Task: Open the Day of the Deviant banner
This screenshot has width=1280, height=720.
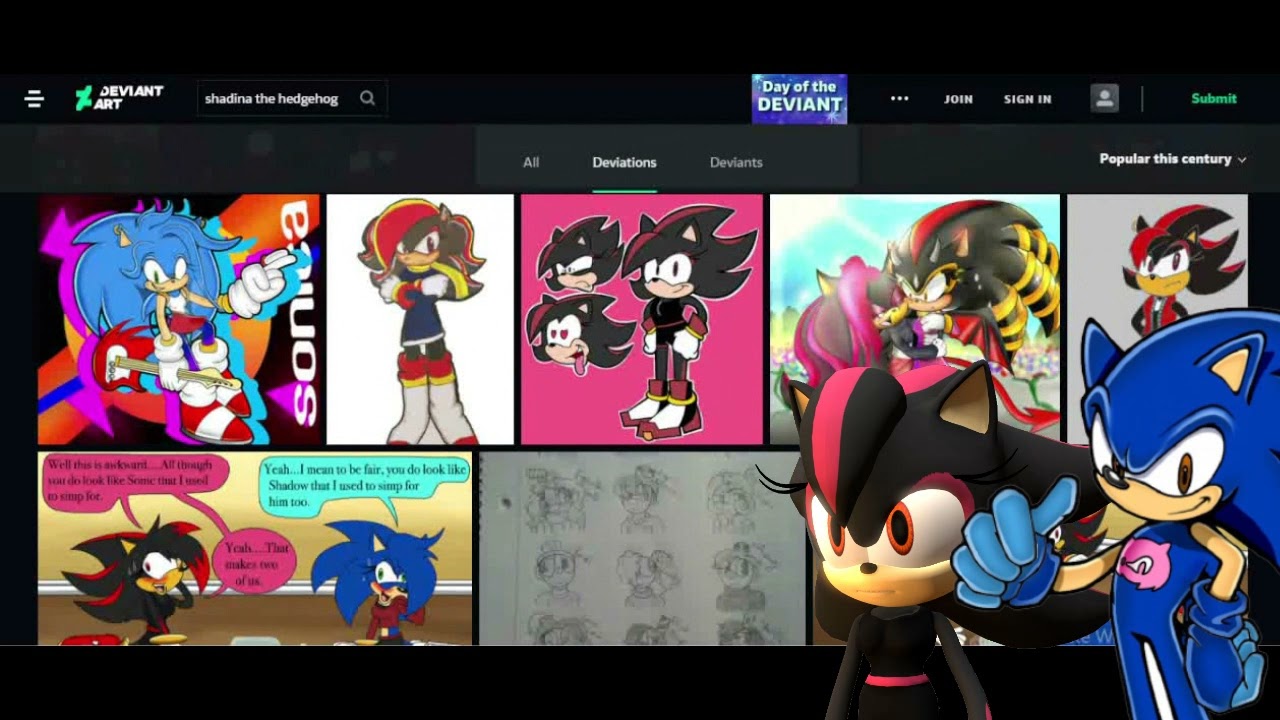Action: (799, 99)
